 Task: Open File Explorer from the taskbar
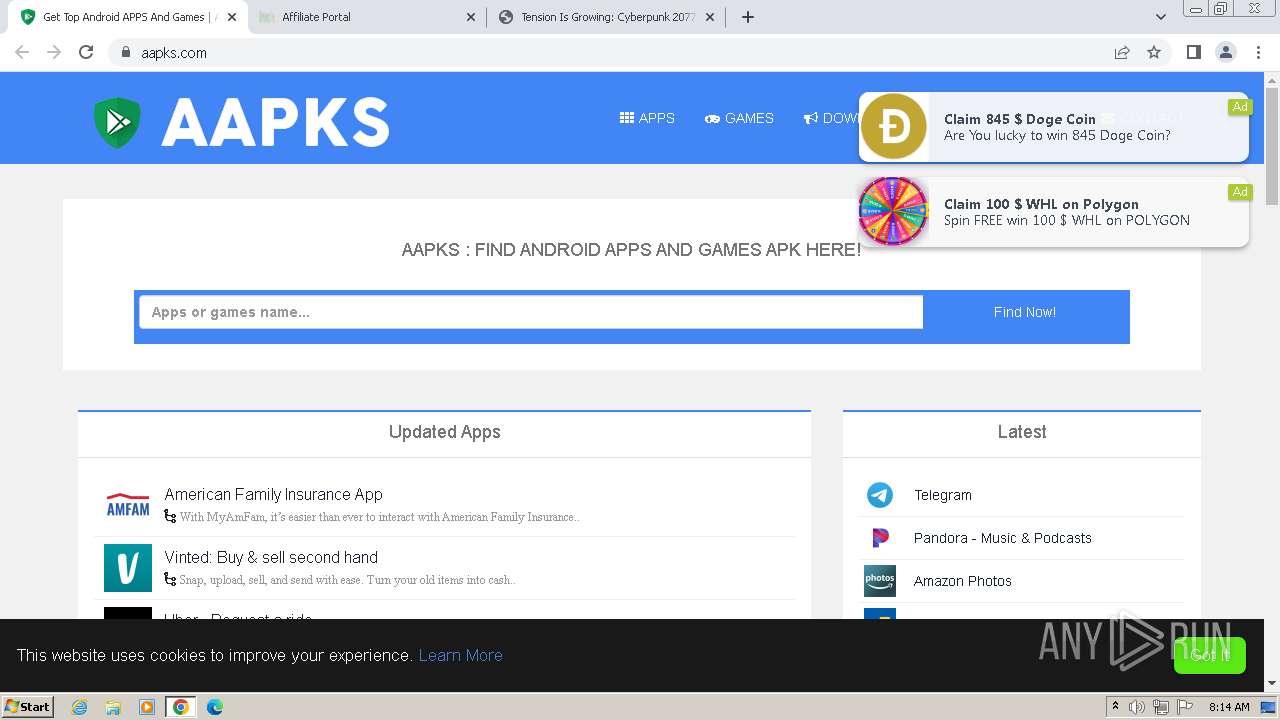tap(113, 707)
